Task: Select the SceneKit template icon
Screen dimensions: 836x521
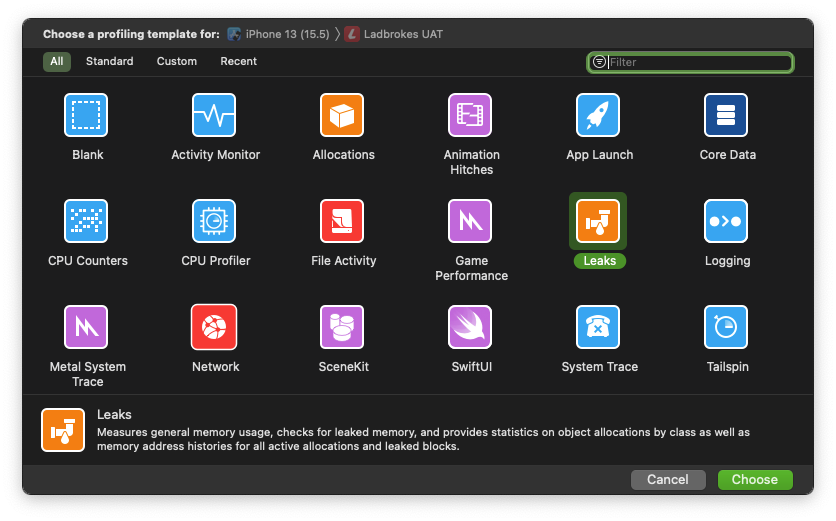Action: coord(342,327)
